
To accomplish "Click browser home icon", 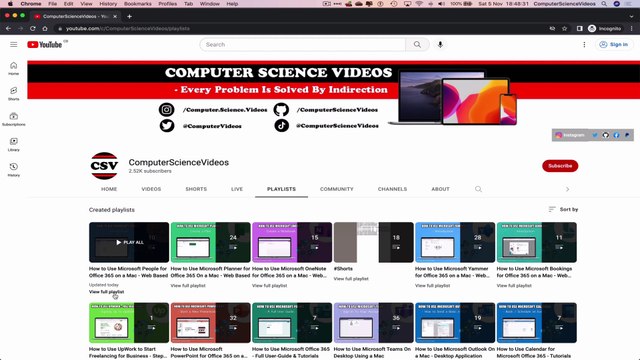I will pyautogui.click(x=45, y=29).
